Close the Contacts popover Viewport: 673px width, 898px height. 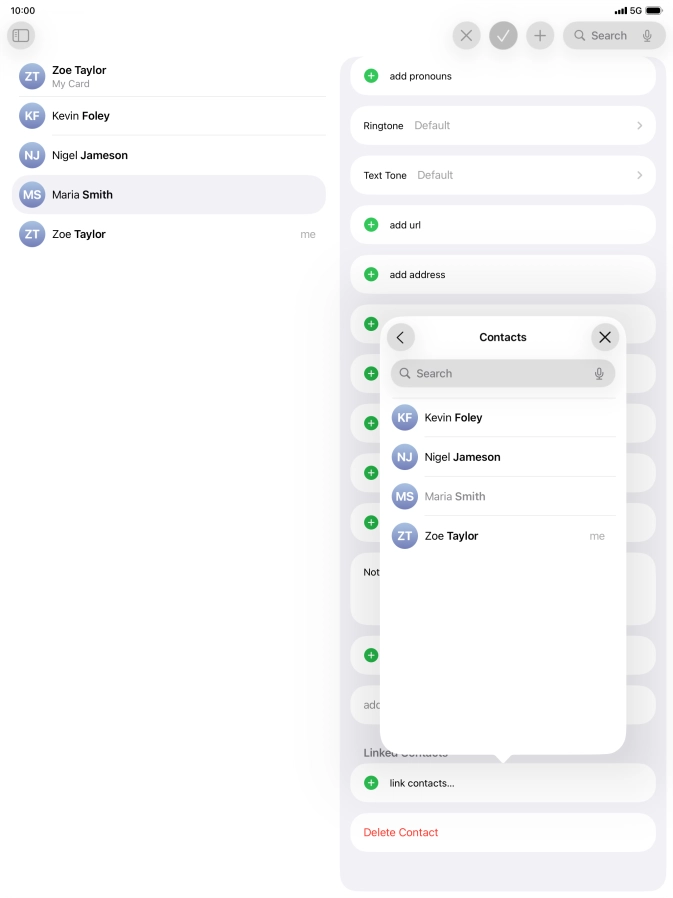pyautogui.click(x=604, y=337)
